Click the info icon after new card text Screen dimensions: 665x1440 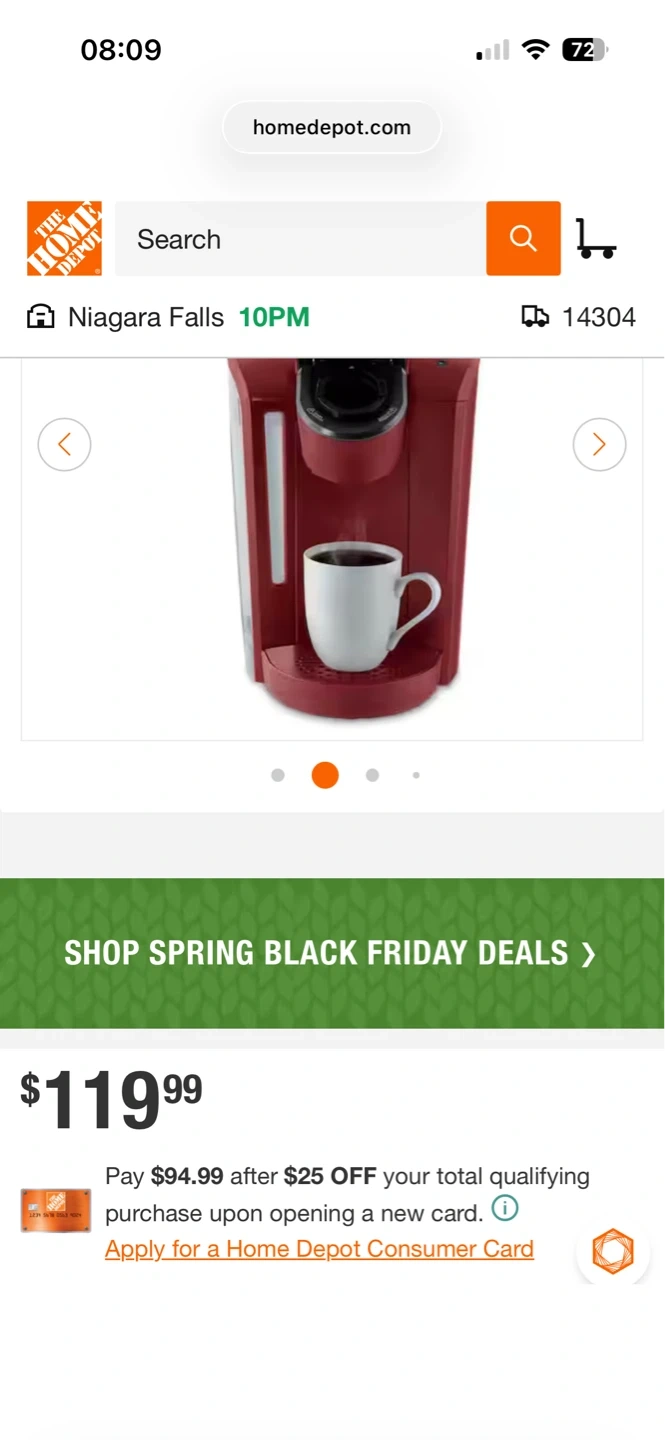click(505, 1209)
